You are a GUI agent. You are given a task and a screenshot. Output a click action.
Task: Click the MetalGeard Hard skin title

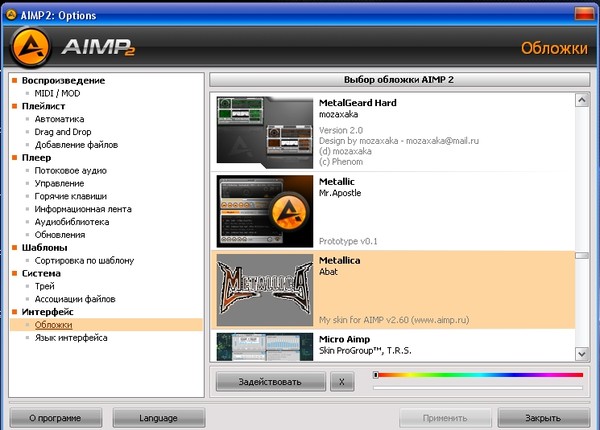point(358,103)
